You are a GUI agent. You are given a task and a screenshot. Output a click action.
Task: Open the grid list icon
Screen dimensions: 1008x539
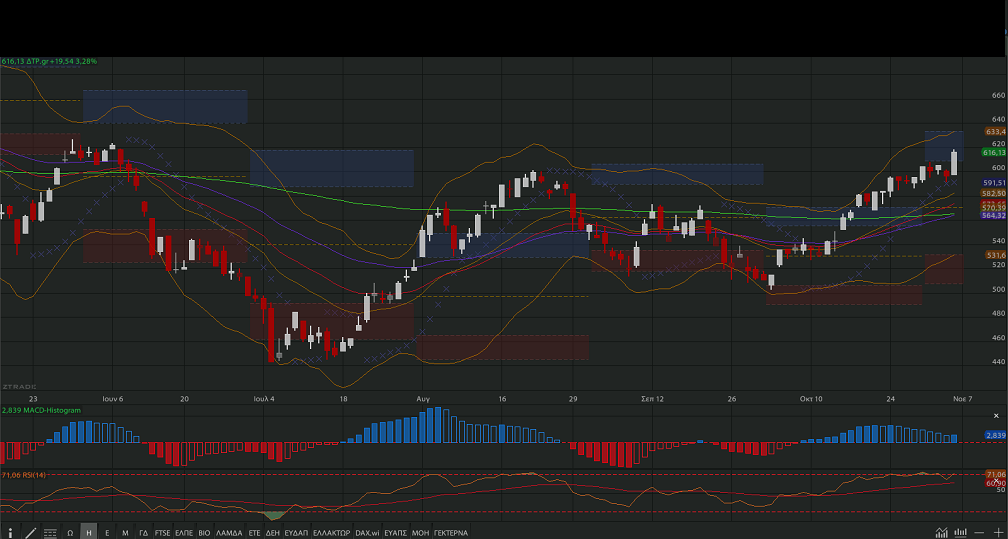pyautogui.click(x=50, y=533)
